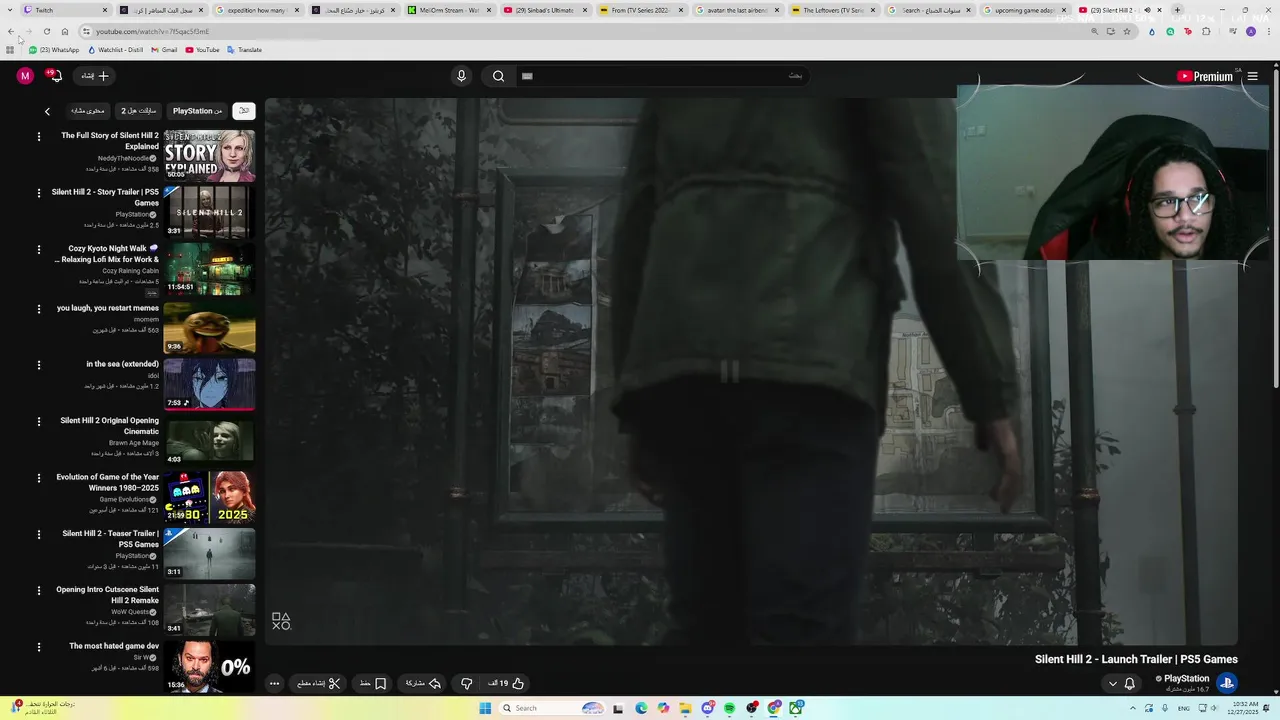The image size is (1280, 720).
Task: Open the Gmail bookmark
Action: tap(164, 49)
